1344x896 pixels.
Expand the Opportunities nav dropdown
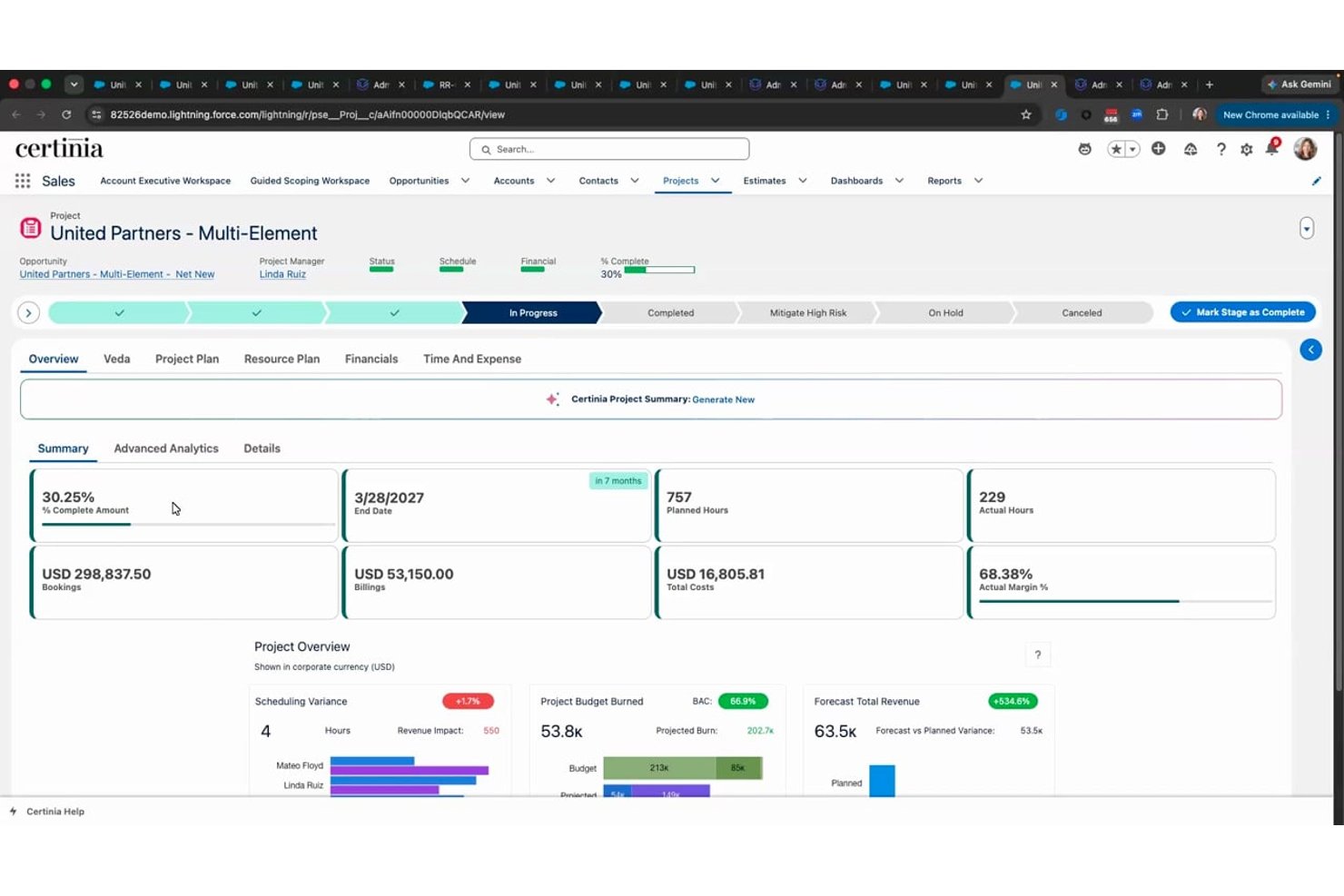(465, 181)
